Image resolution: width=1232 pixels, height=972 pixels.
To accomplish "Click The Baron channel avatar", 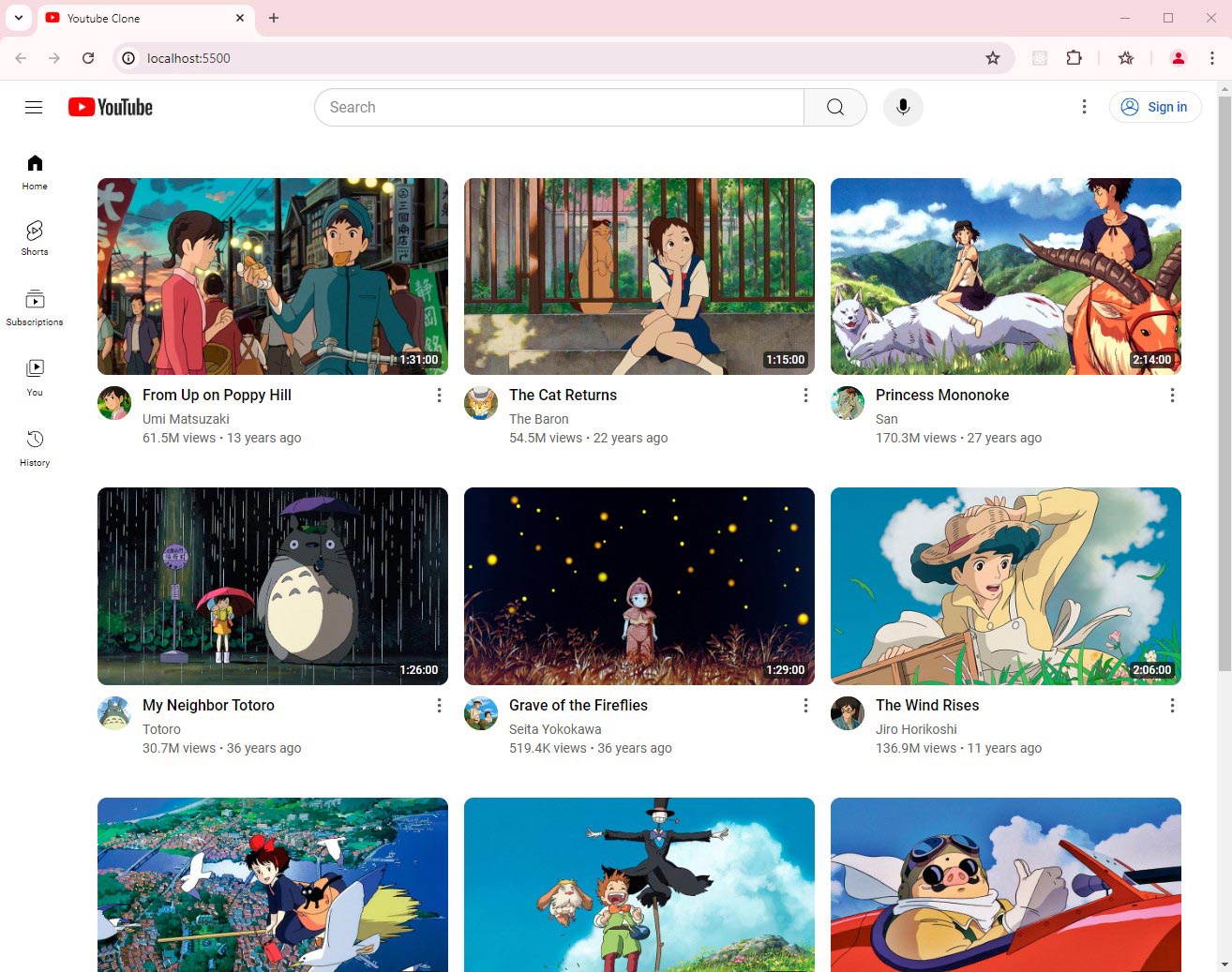I will point(481,403).
